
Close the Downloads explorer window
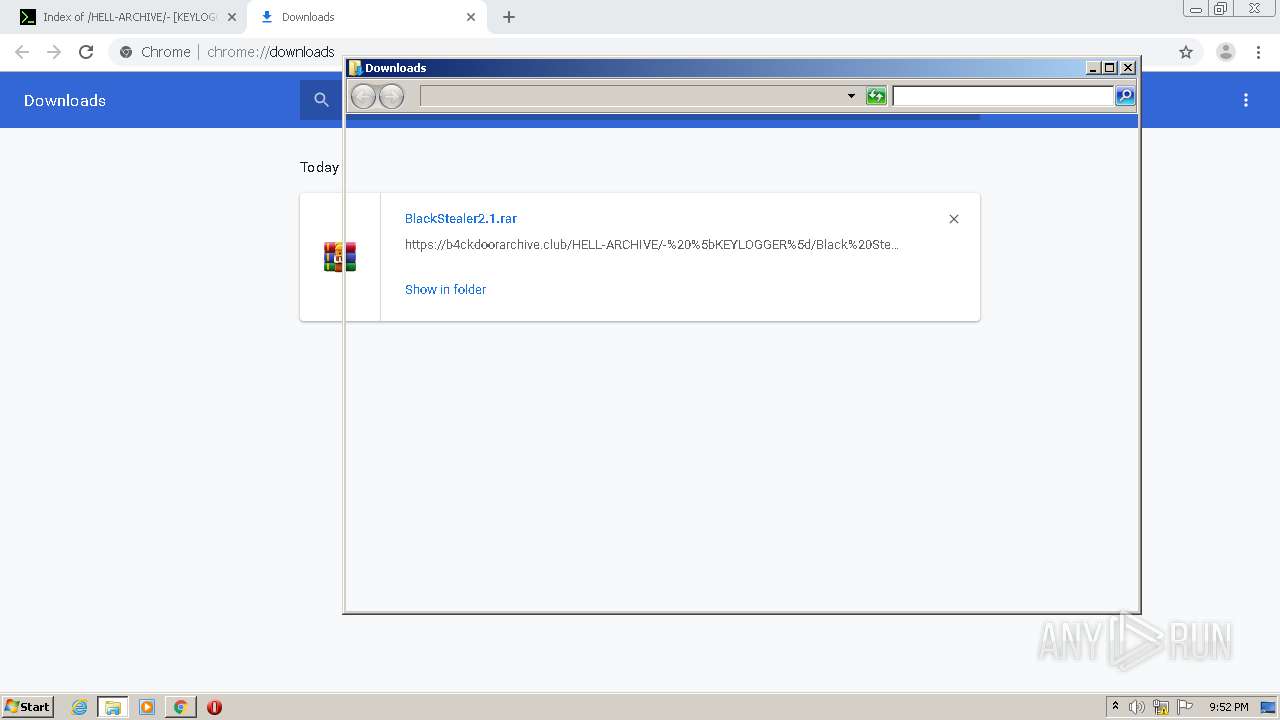click(x=1128, y=68)
